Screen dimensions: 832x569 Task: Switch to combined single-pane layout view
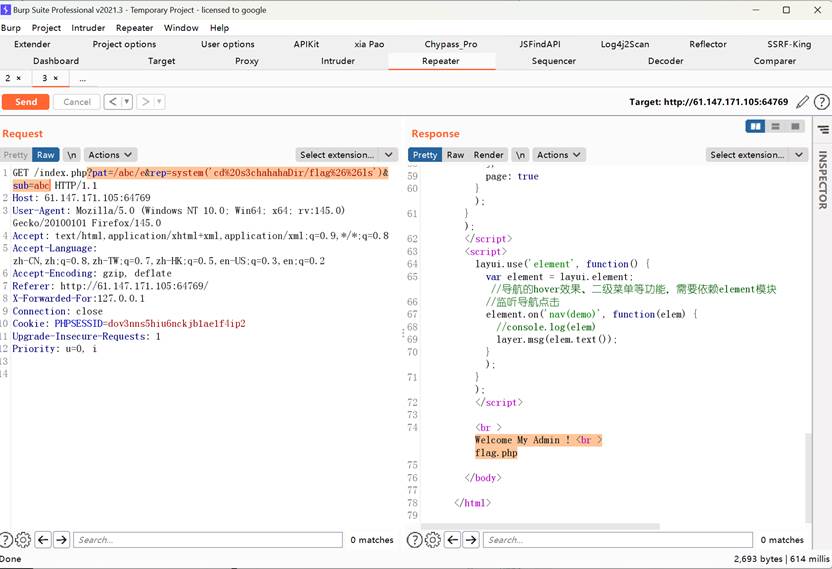[795, 126]
